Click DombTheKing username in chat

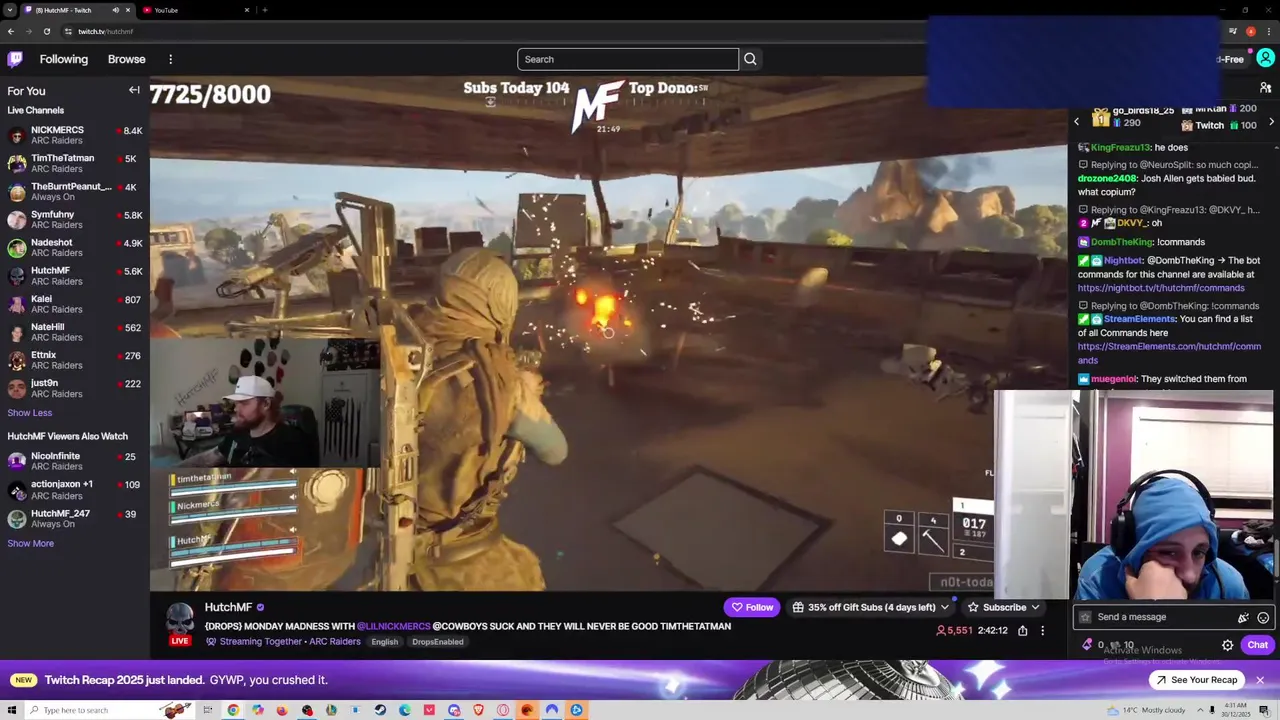pyautogui.click(x=1121, y=242)
